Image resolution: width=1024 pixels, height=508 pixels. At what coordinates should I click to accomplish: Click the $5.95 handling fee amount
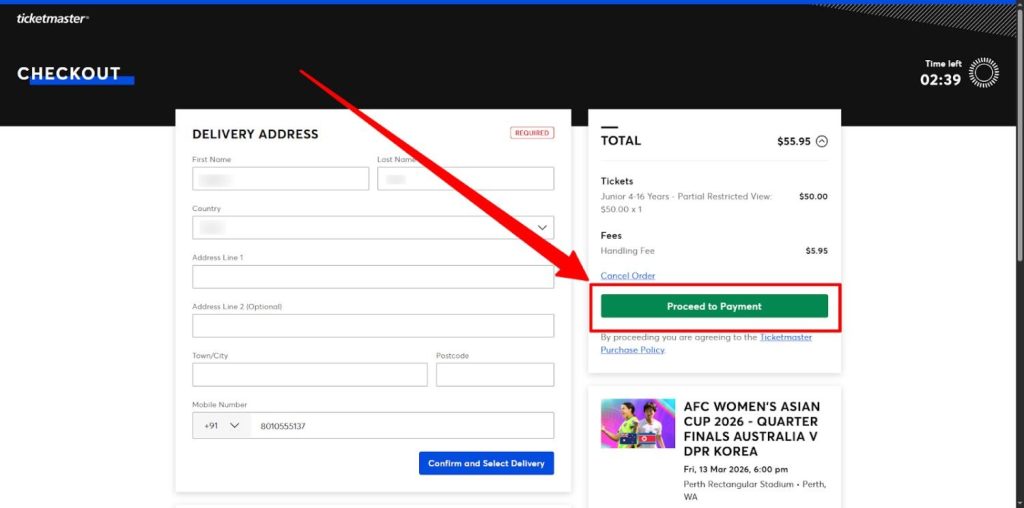click(816, 251)
